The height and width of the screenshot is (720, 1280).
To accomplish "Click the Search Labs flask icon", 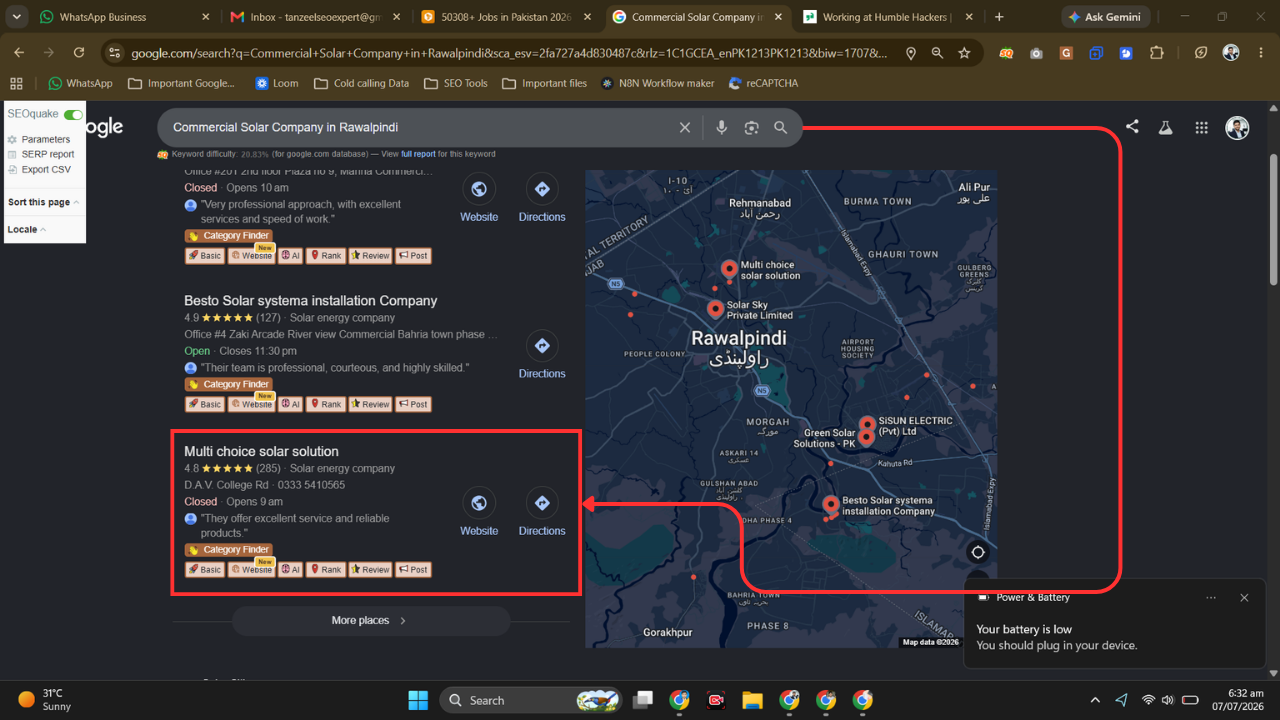I will tap(1165, 128).
